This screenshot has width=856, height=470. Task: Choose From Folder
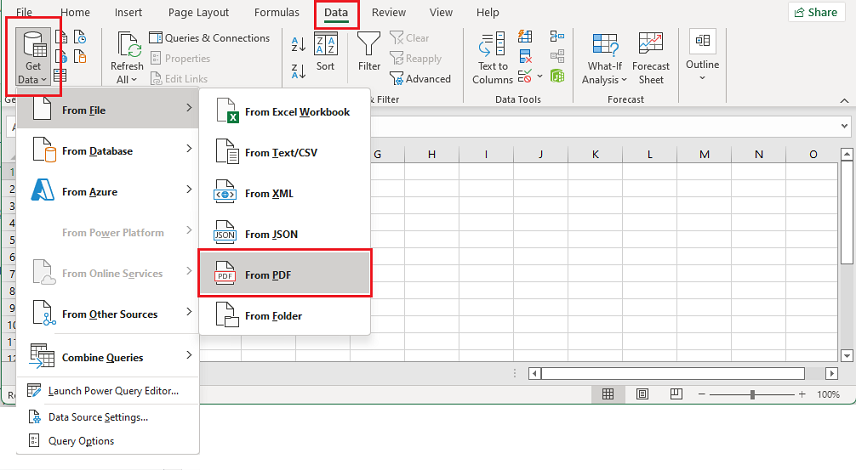(x=284, y=316)
